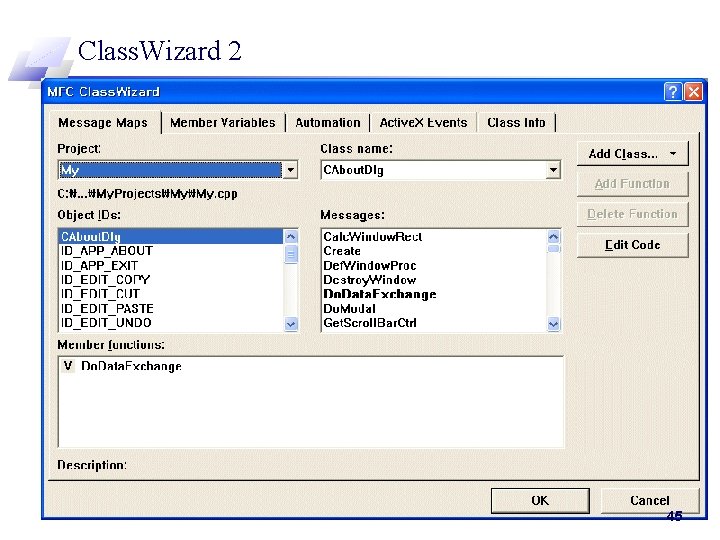Click Object IDs scrollbar up arrow
The image size is (720, 540).
click(x=291, y=237)
